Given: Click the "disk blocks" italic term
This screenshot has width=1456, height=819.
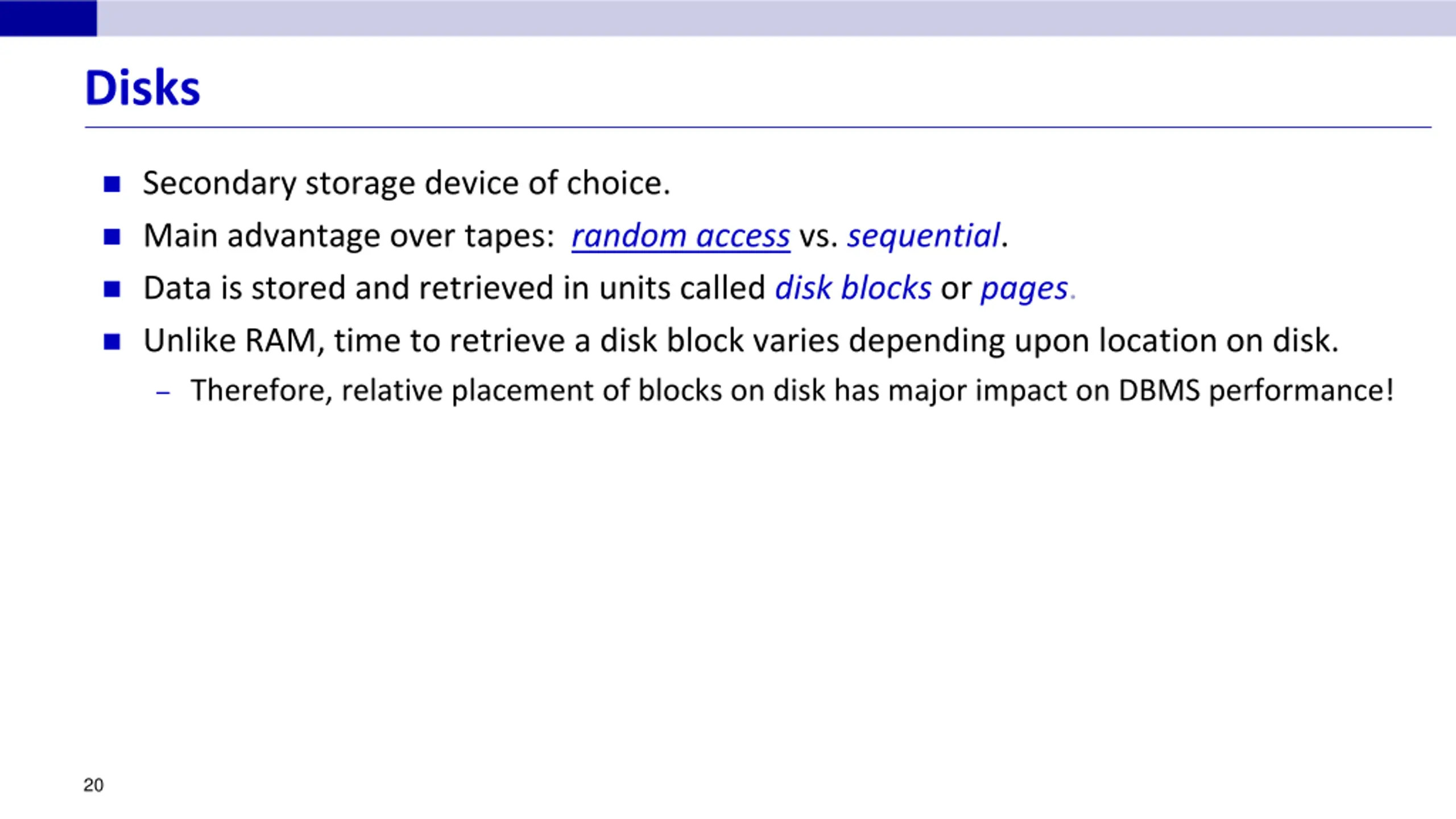Looking at the screenshot, I should point(853,288).
